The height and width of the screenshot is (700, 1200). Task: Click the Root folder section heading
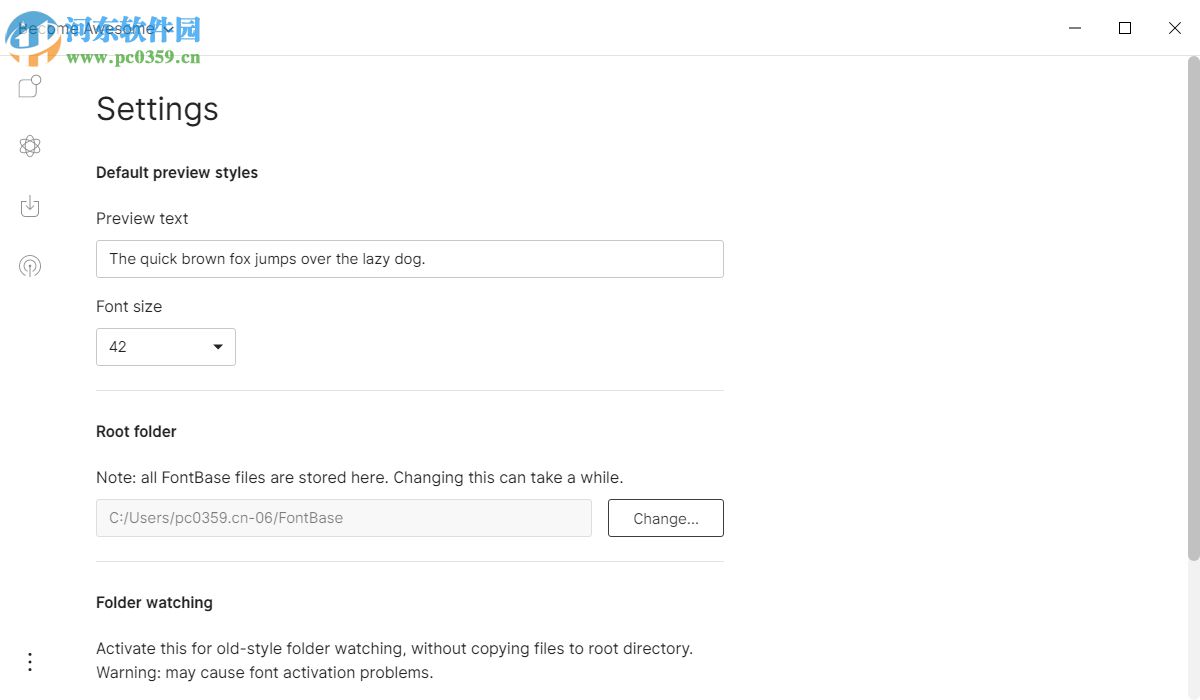pyautogui.click(x=136, y=432)
